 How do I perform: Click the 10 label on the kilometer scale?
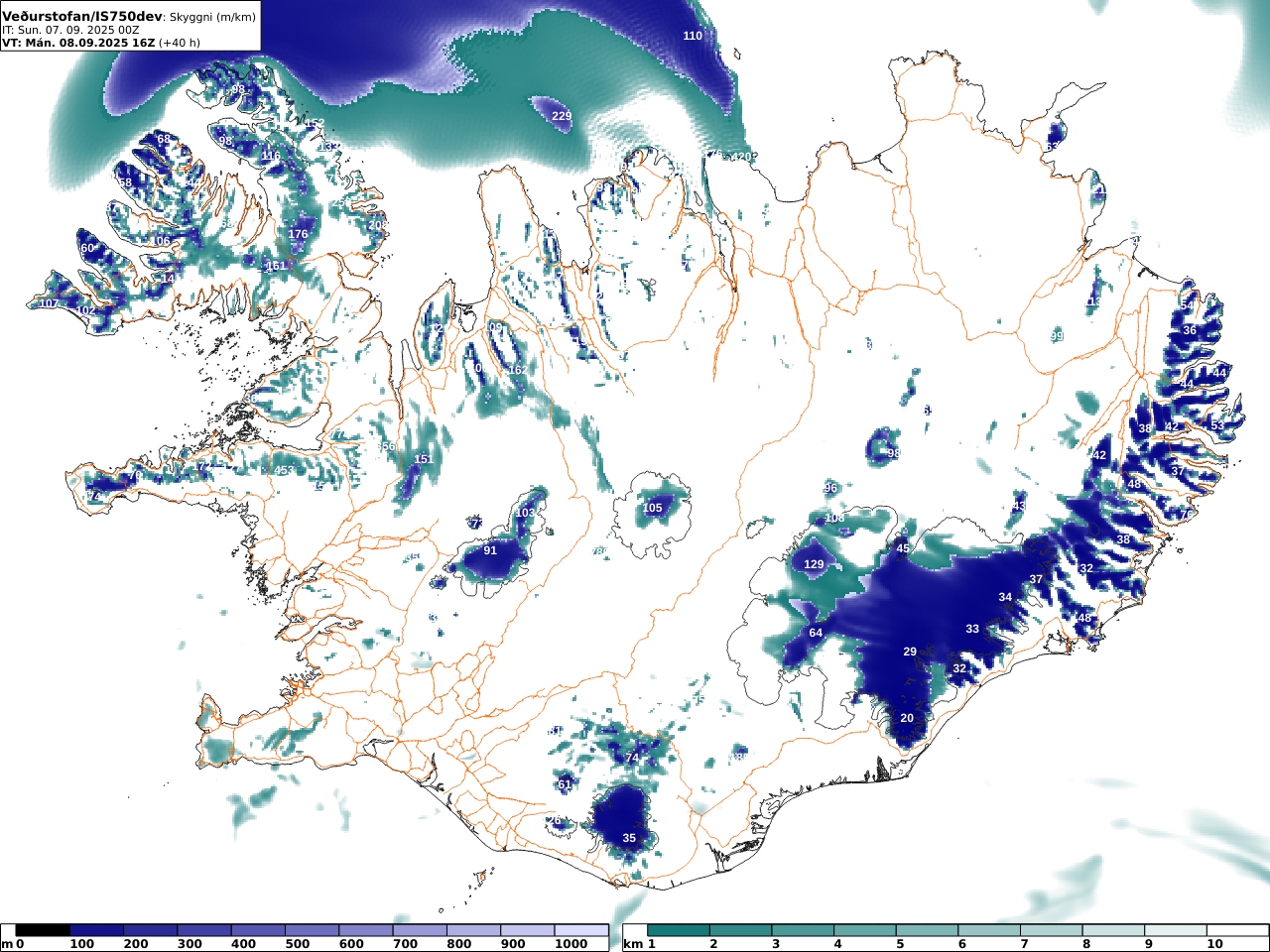[1214, 944]
